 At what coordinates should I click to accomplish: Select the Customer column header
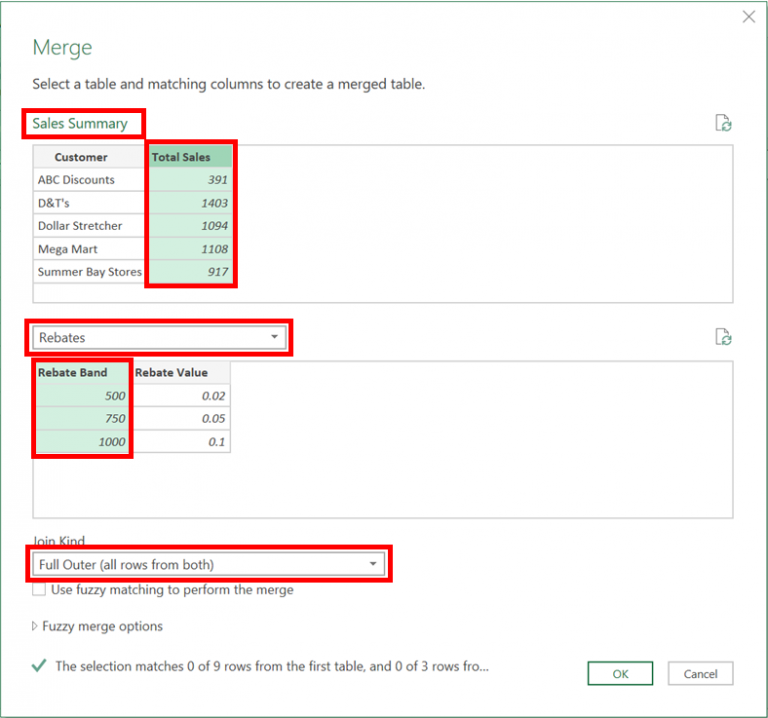[81, 157]
